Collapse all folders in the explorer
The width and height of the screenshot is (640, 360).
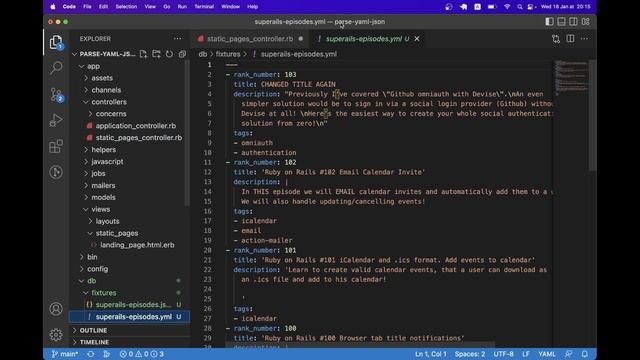tap(182, 54)
